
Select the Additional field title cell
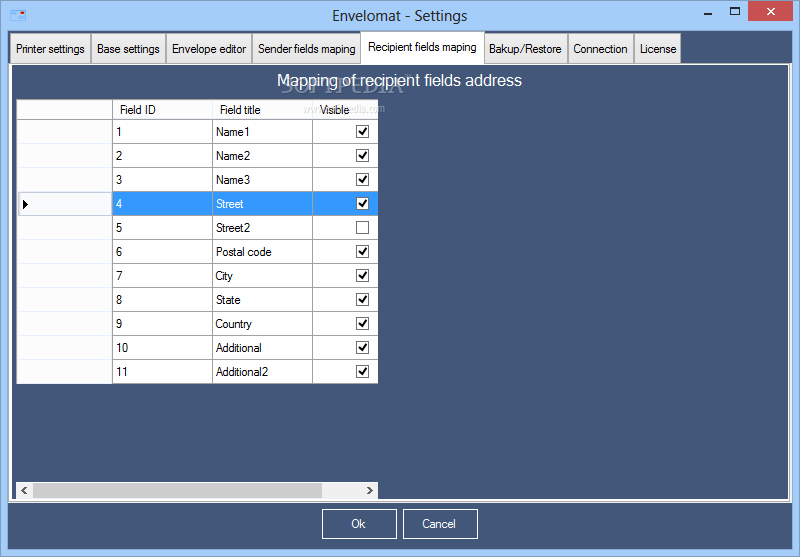262,347
